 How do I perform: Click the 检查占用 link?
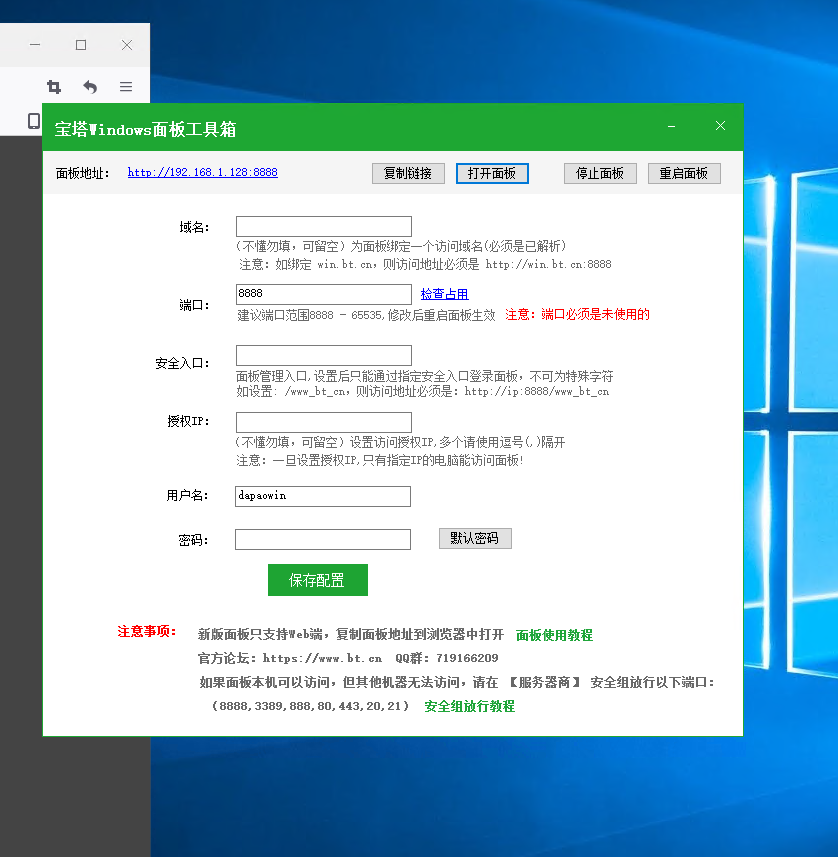point(444,294)
